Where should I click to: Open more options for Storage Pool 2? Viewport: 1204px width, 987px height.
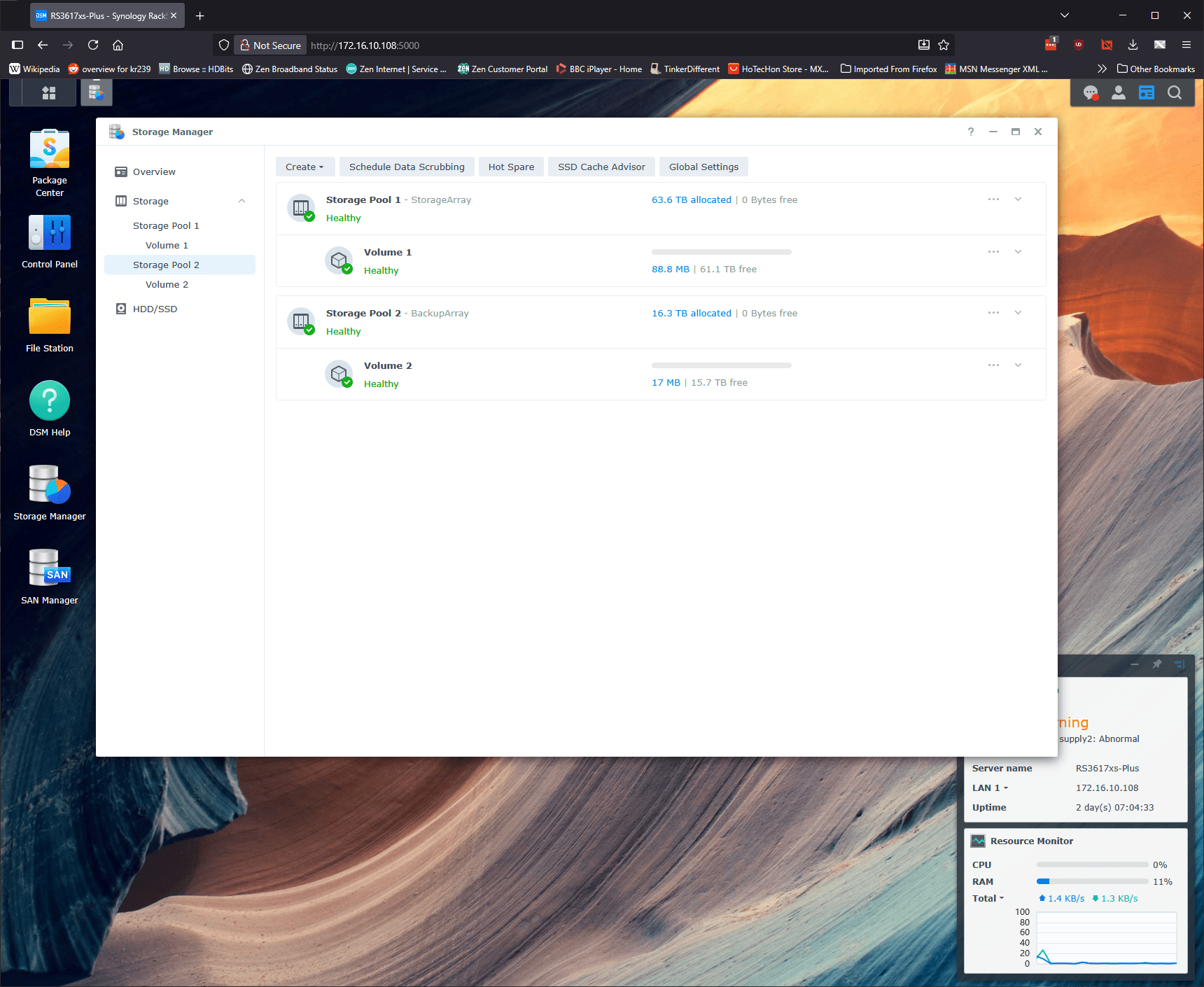coord(993,313)
